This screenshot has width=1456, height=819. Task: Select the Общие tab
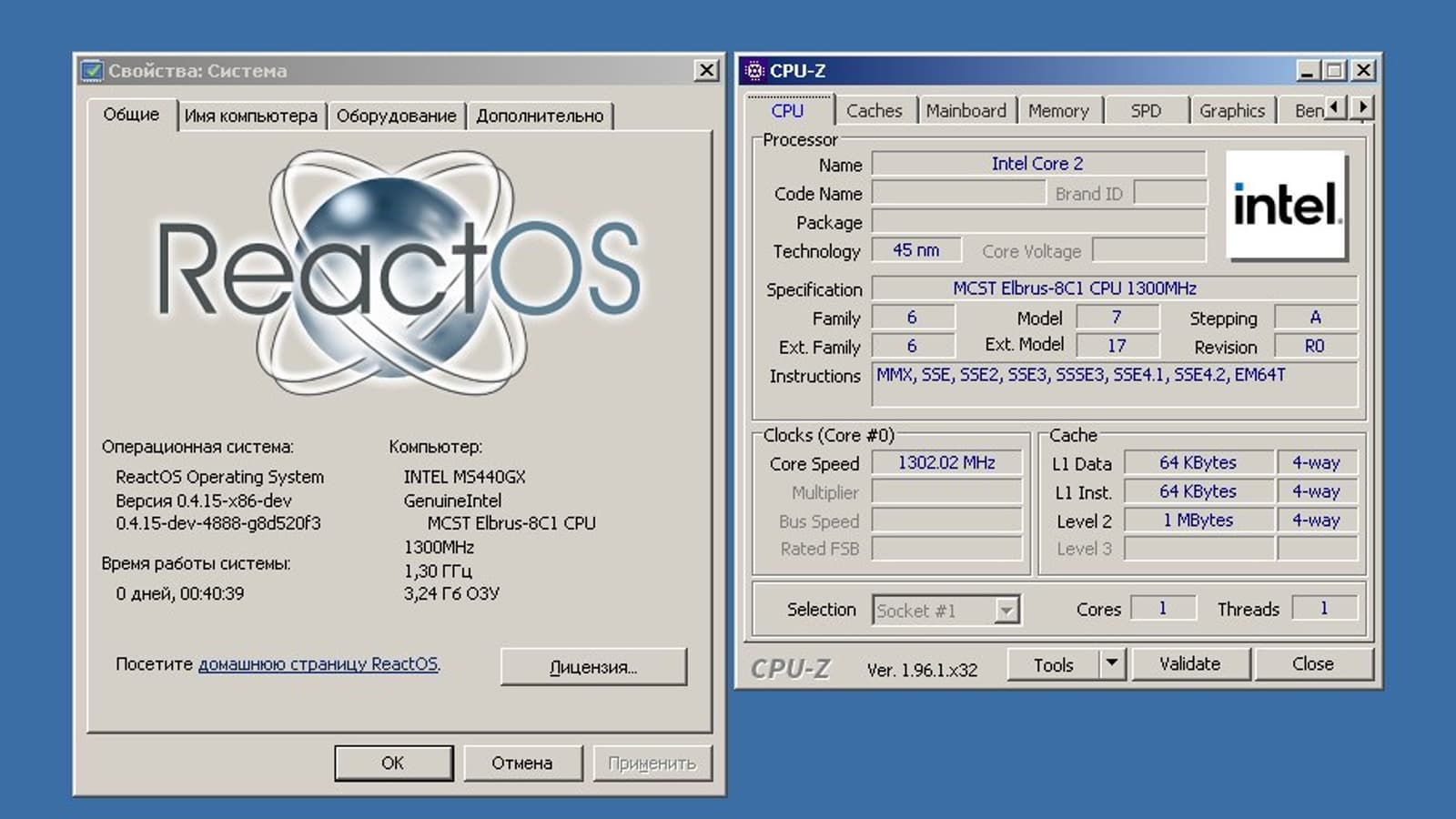(x=131, y=115)
